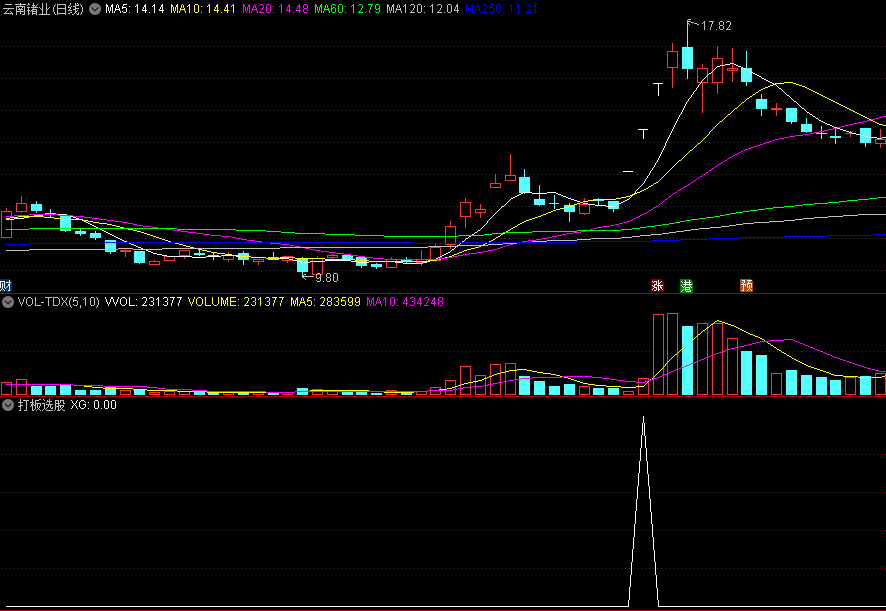Screen dimensions: 886x611
Task: Click the volume MA10: 434248 label
Action: click(405, 302)
